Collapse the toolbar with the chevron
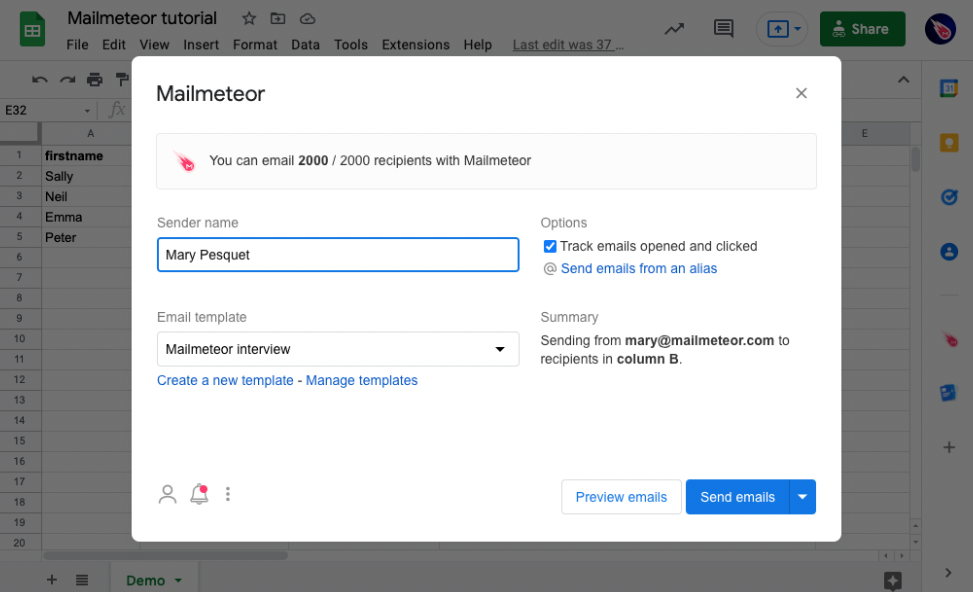The height and width of the screenshot is (592, 973). 904,79
